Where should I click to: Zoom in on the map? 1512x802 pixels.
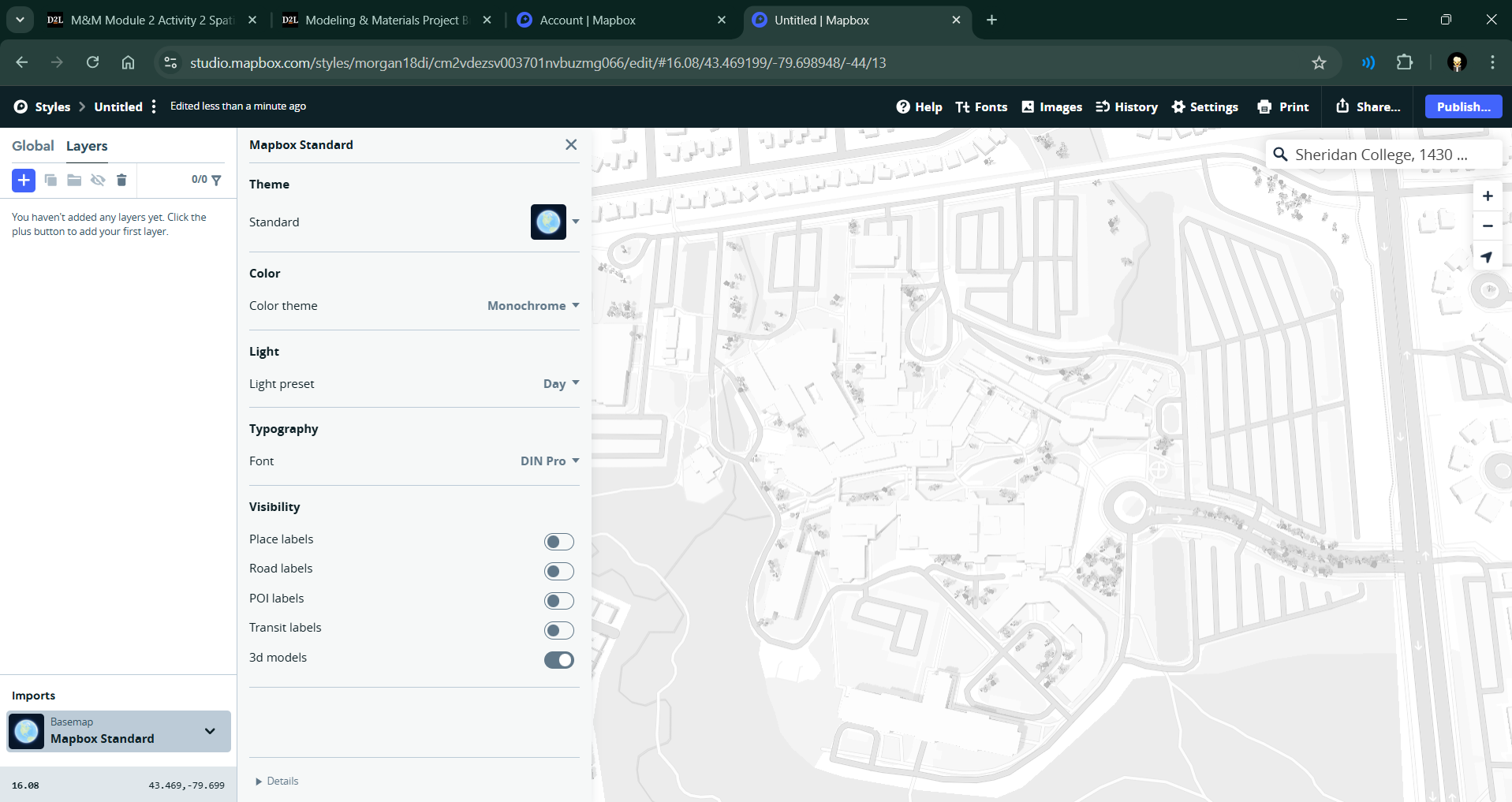(1488, 196)
